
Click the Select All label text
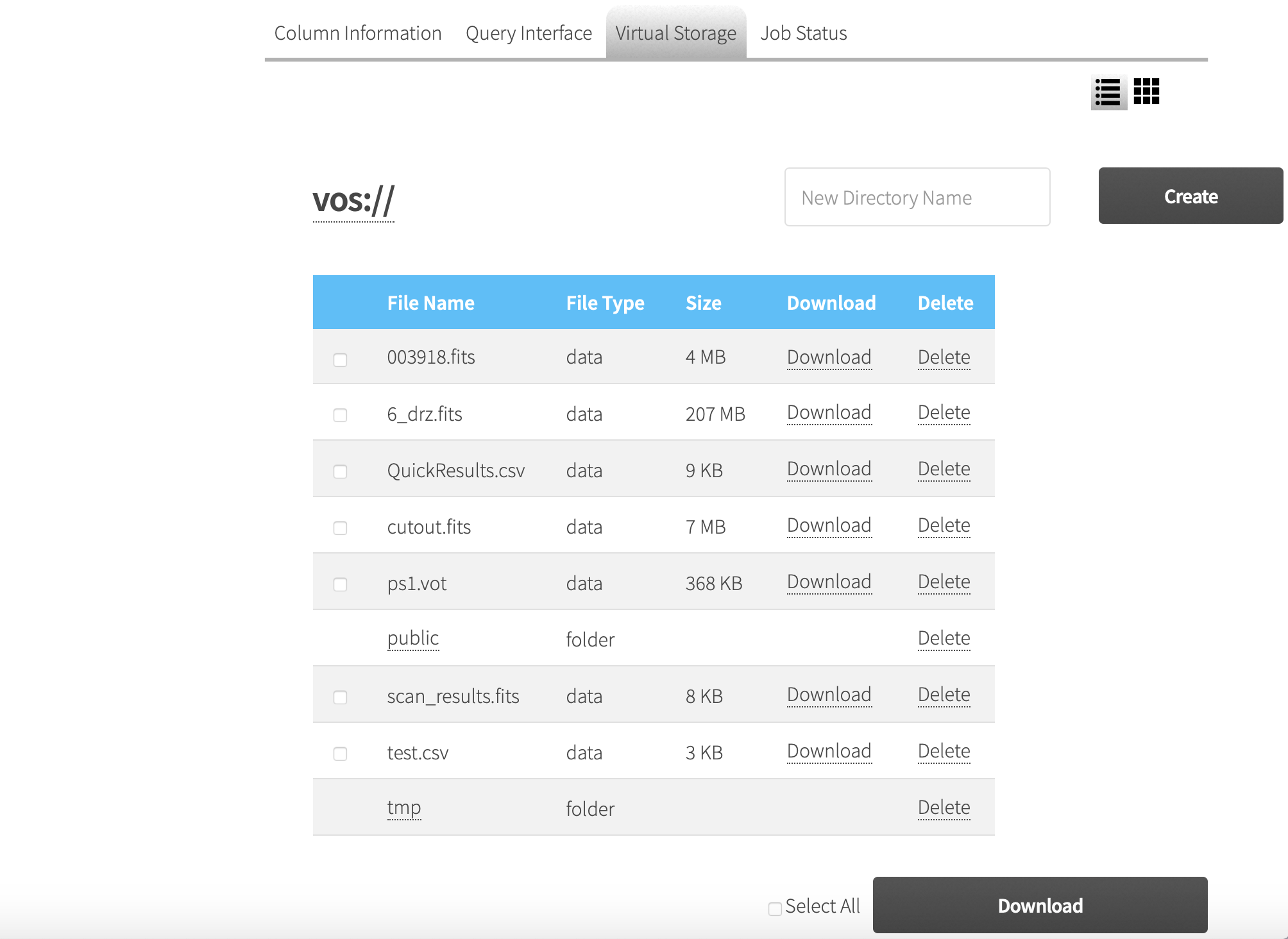(x=822, y=906)
